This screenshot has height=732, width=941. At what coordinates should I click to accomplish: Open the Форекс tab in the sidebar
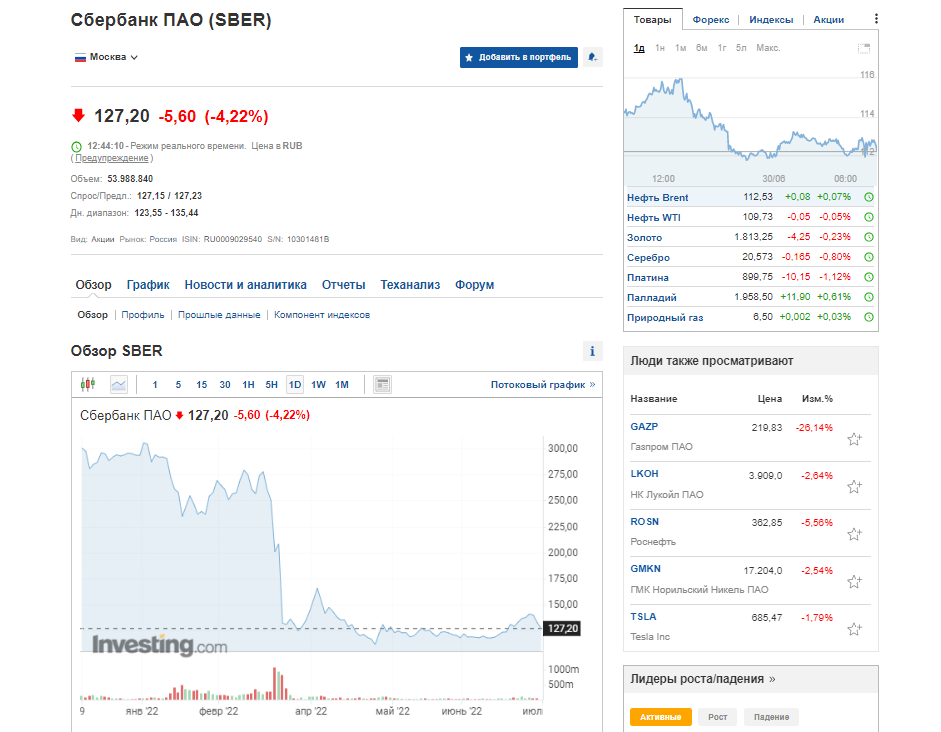[712, 19]
